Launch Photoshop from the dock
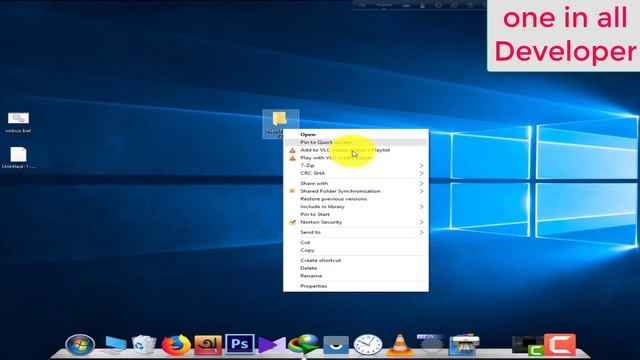This screenshot has height=360, width=640. pyautogui.click(x=240, y=344)
